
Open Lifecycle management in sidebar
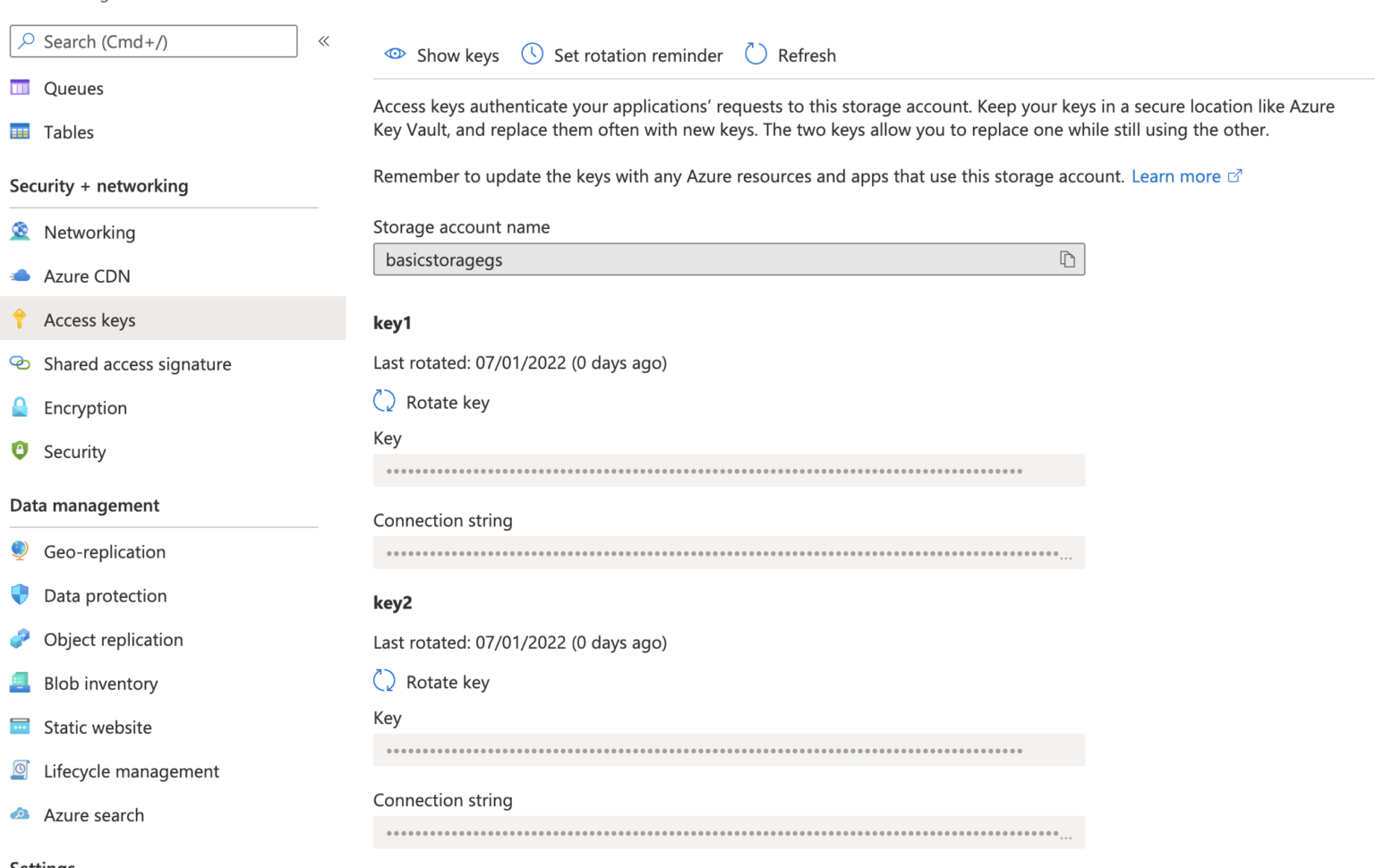(x=131, y=771)
